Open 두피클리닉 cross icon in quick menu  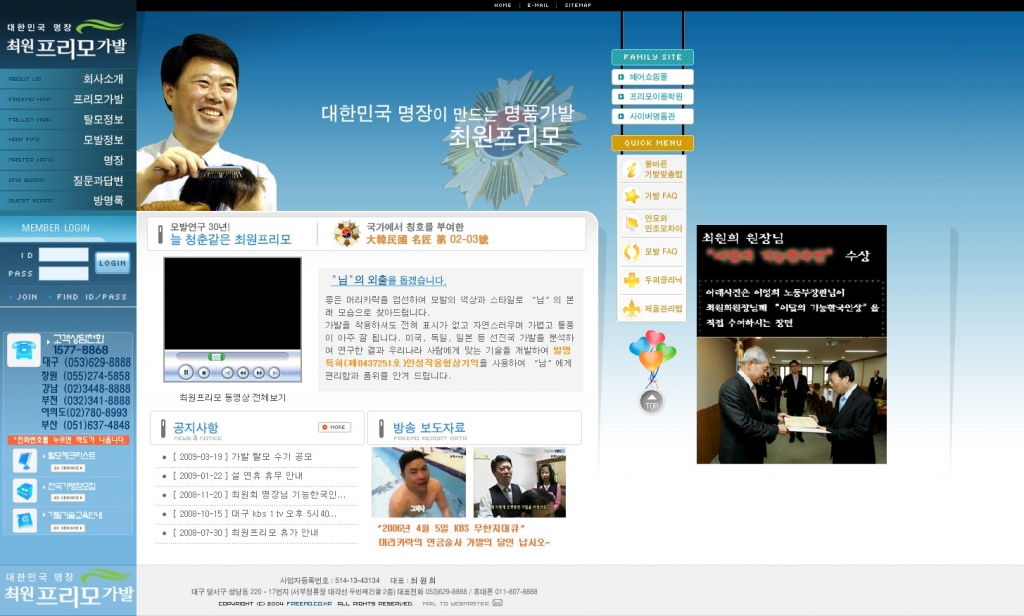pyautogui.click(x=632, y=280)
